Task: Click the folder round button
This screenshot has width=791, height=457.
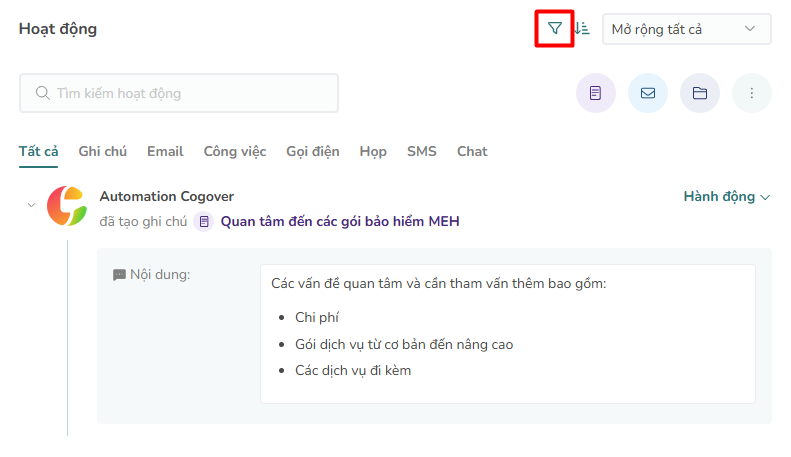Action: click(700, 93)
